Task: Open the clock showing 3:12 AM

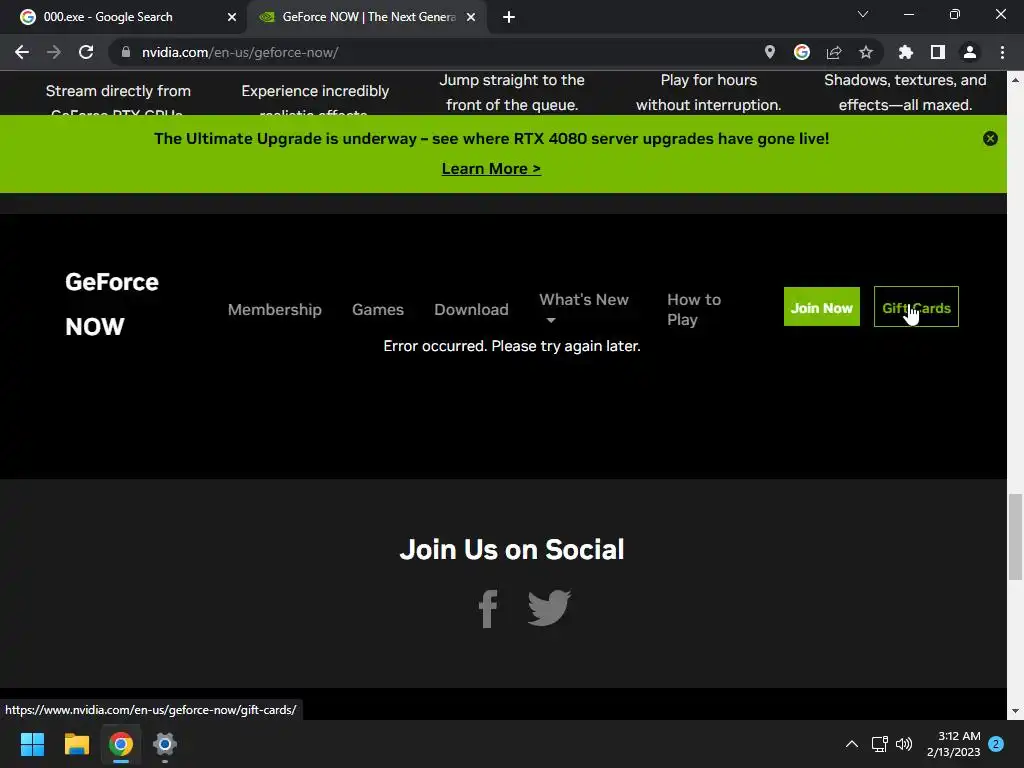Action: pos(953,744)
